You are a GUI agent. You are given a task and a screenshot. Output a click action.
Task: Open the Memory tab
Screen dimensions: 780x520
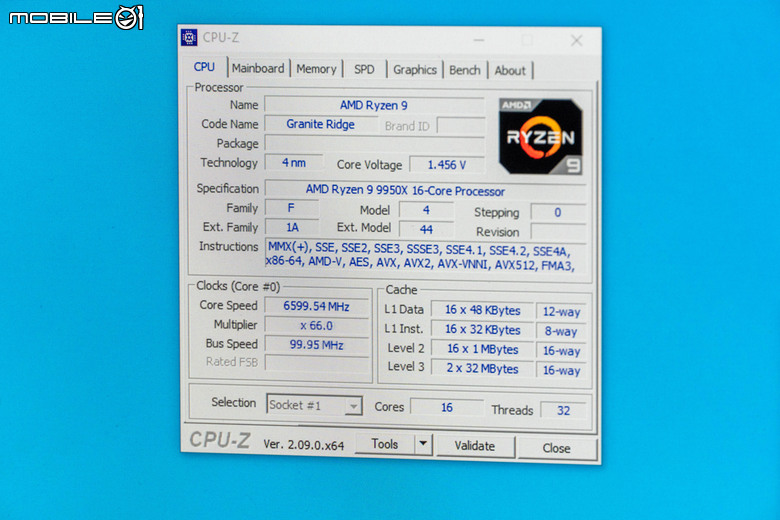(316, 69)
